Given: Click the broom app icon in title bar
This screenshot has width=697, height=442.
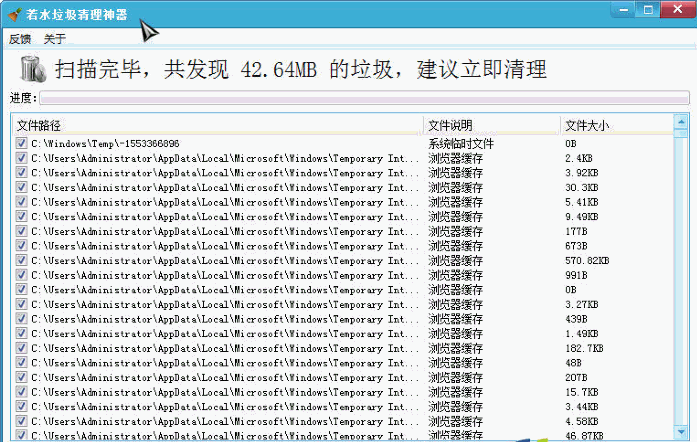Looking at the screenshot, I should click(15, 14).
